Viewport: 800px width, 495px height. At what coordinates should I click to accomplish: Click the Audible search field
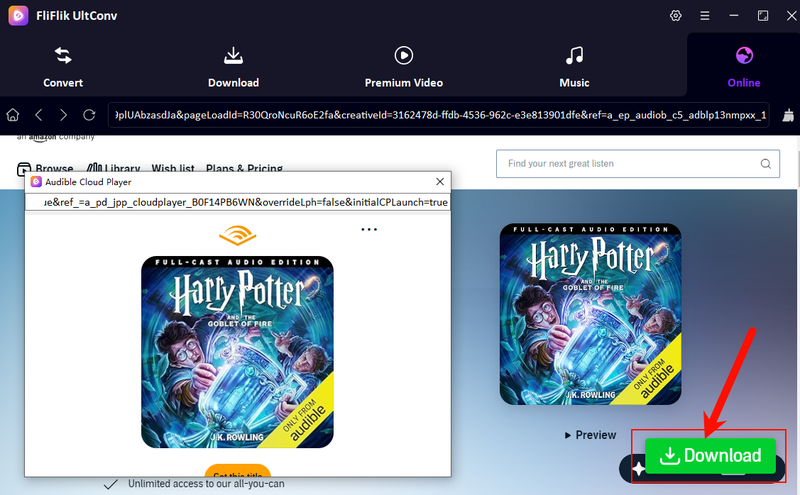point(638,163)
